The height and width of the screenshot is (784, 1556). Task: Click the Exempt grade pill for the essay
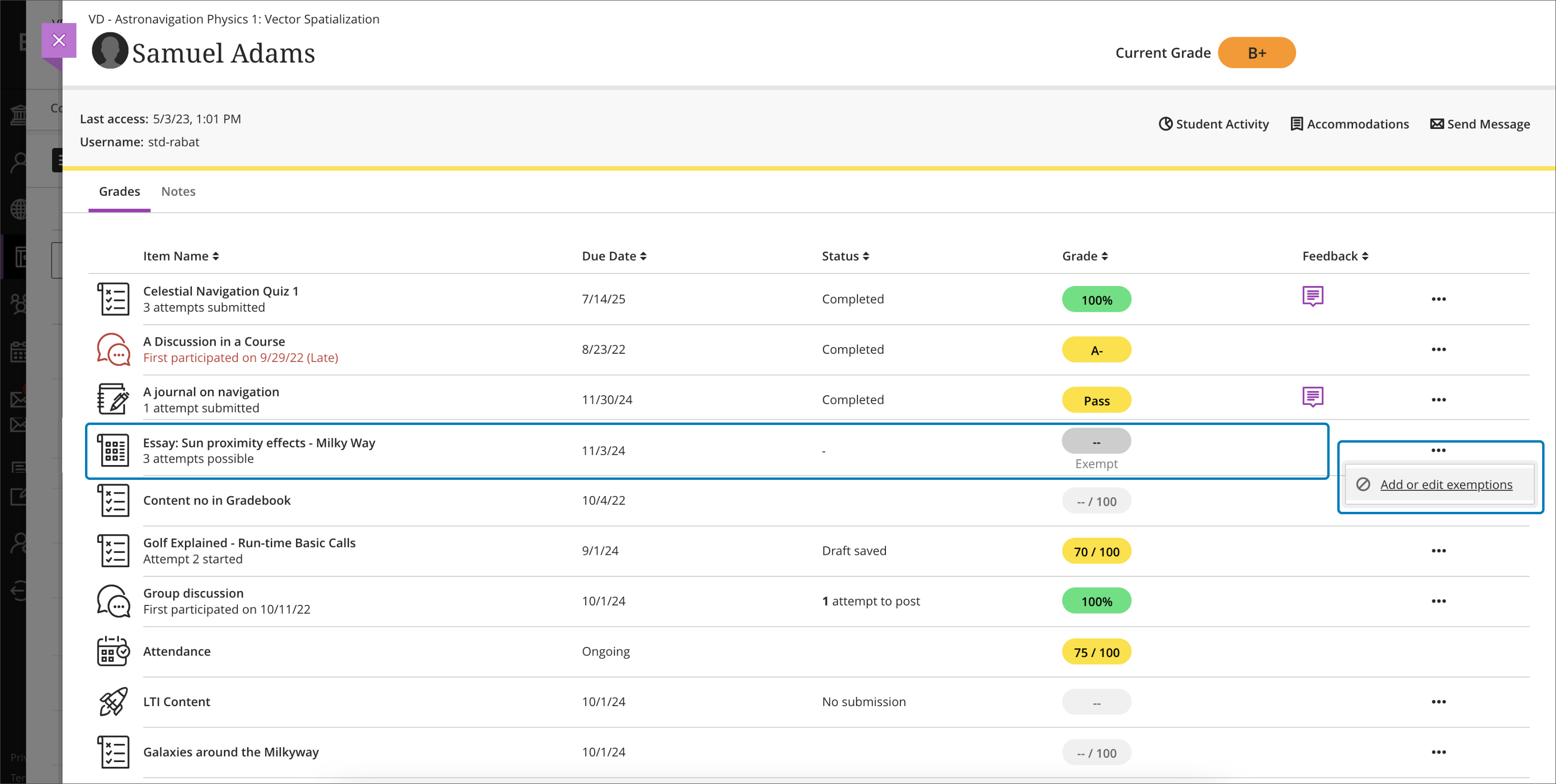coord(1097,442)
